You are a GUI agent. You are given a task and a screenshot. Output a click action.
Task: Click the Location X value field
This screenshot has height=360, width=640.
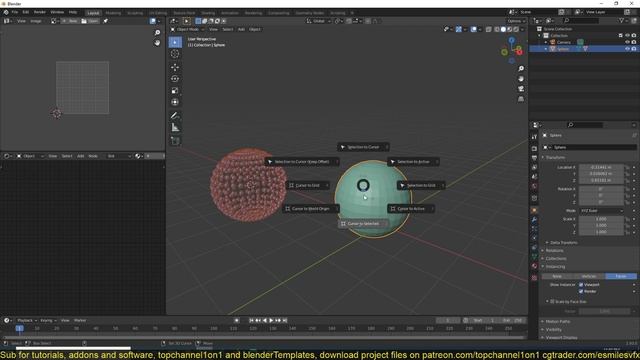(x=601, y=167)
